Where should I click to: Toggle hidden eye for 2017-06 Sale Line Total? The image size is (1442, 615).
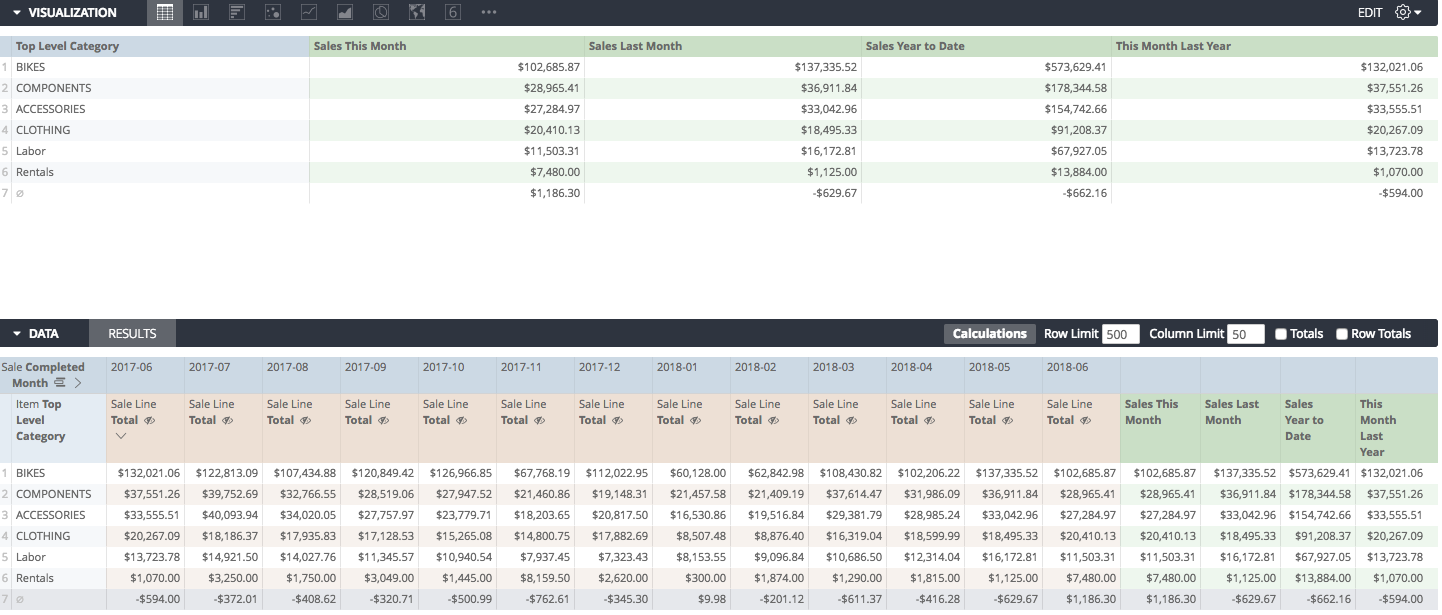tap(149, 421)
